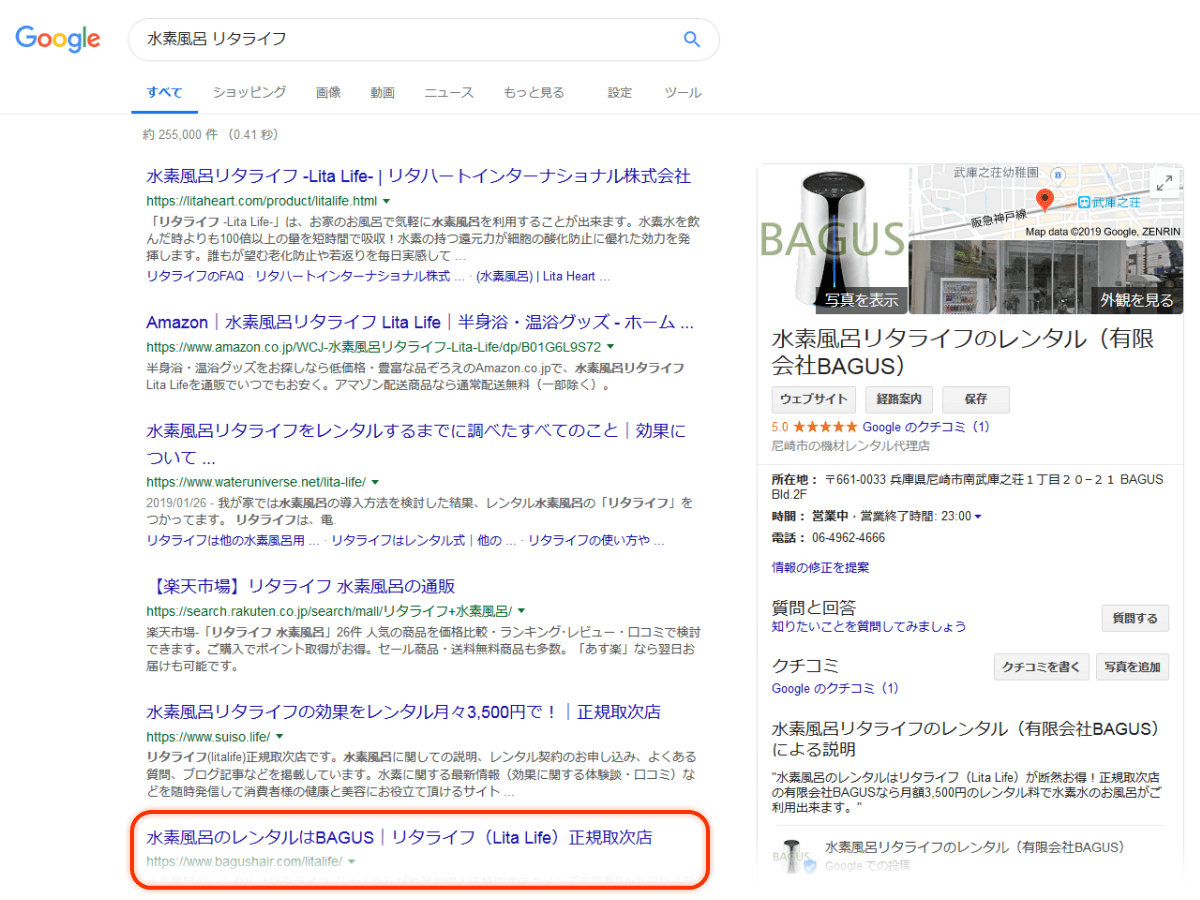Open the Amazon 水素風呂リタライフ result
Viewport: 1200px width, 900px height.
click(420, 323)
